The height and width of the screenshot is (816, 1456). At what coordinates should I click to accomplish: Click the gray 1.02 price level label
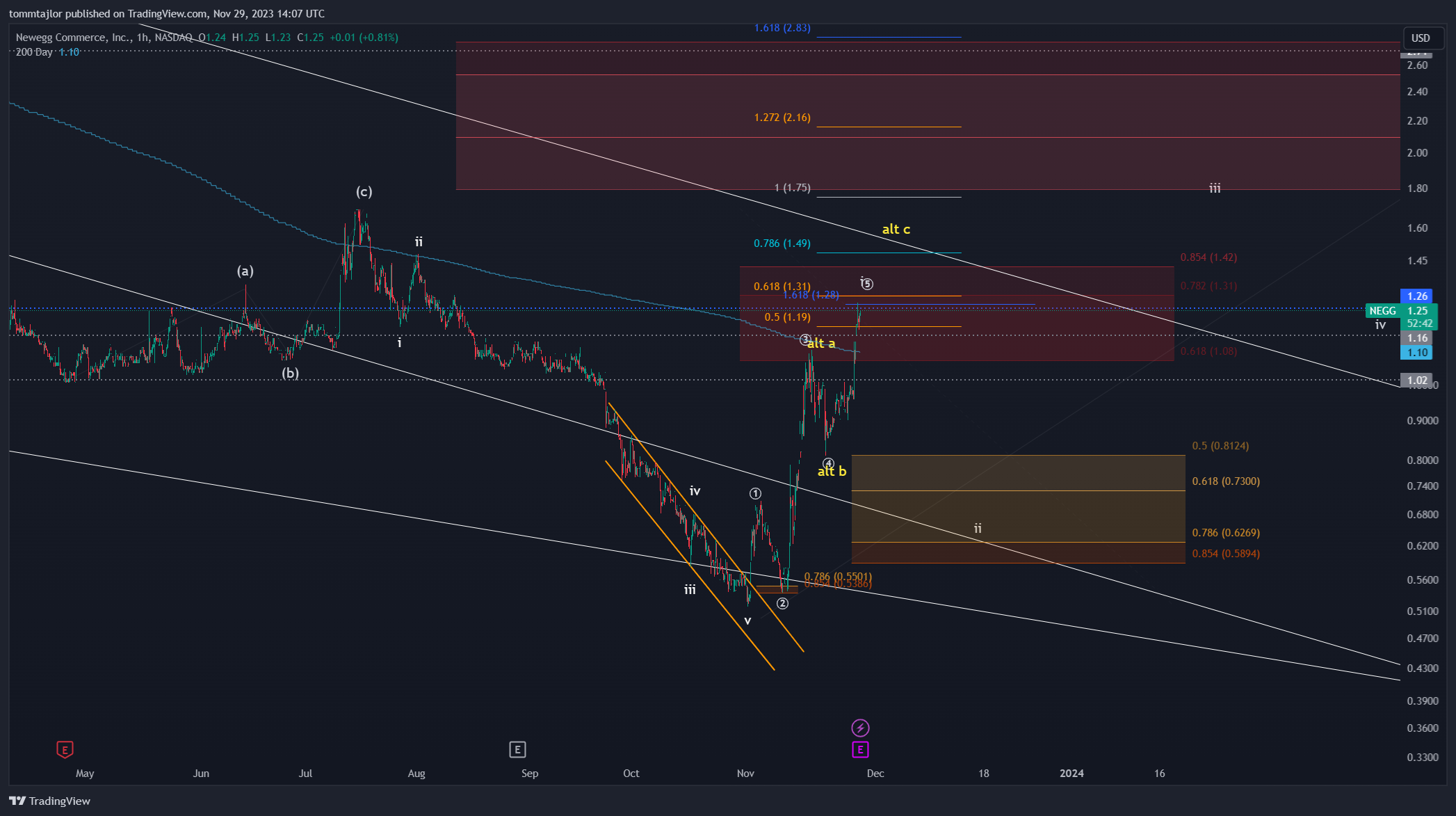(1417, 381)
